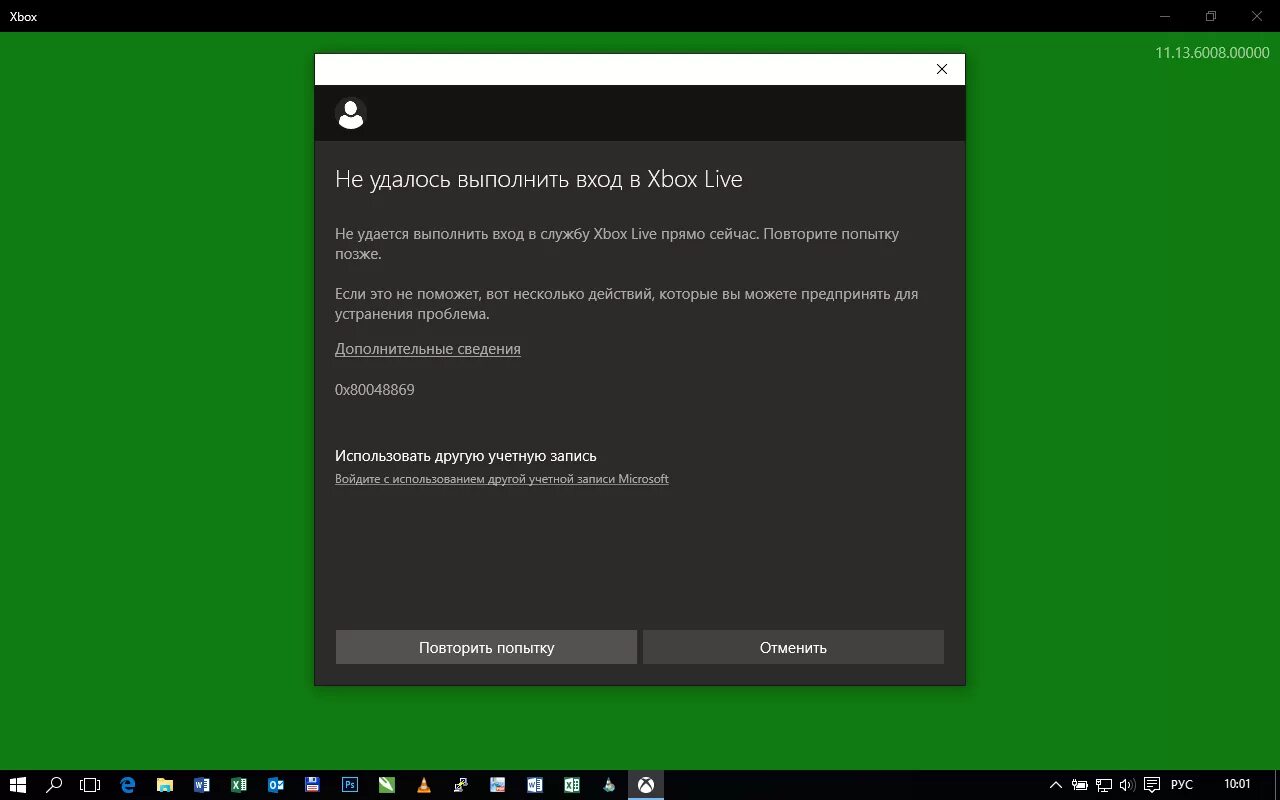This screenshot has height=800, width=1280.
Task: Open the Word icon next to File Explorer
Action: [x=202, y=785]
